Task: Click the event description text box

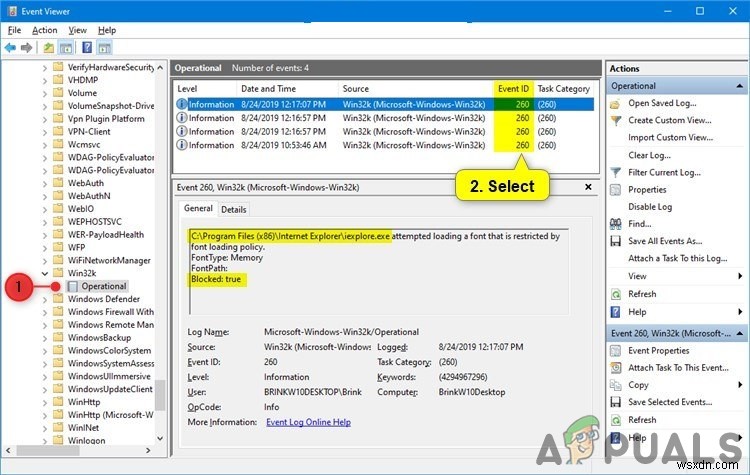Action: [379, 271]
